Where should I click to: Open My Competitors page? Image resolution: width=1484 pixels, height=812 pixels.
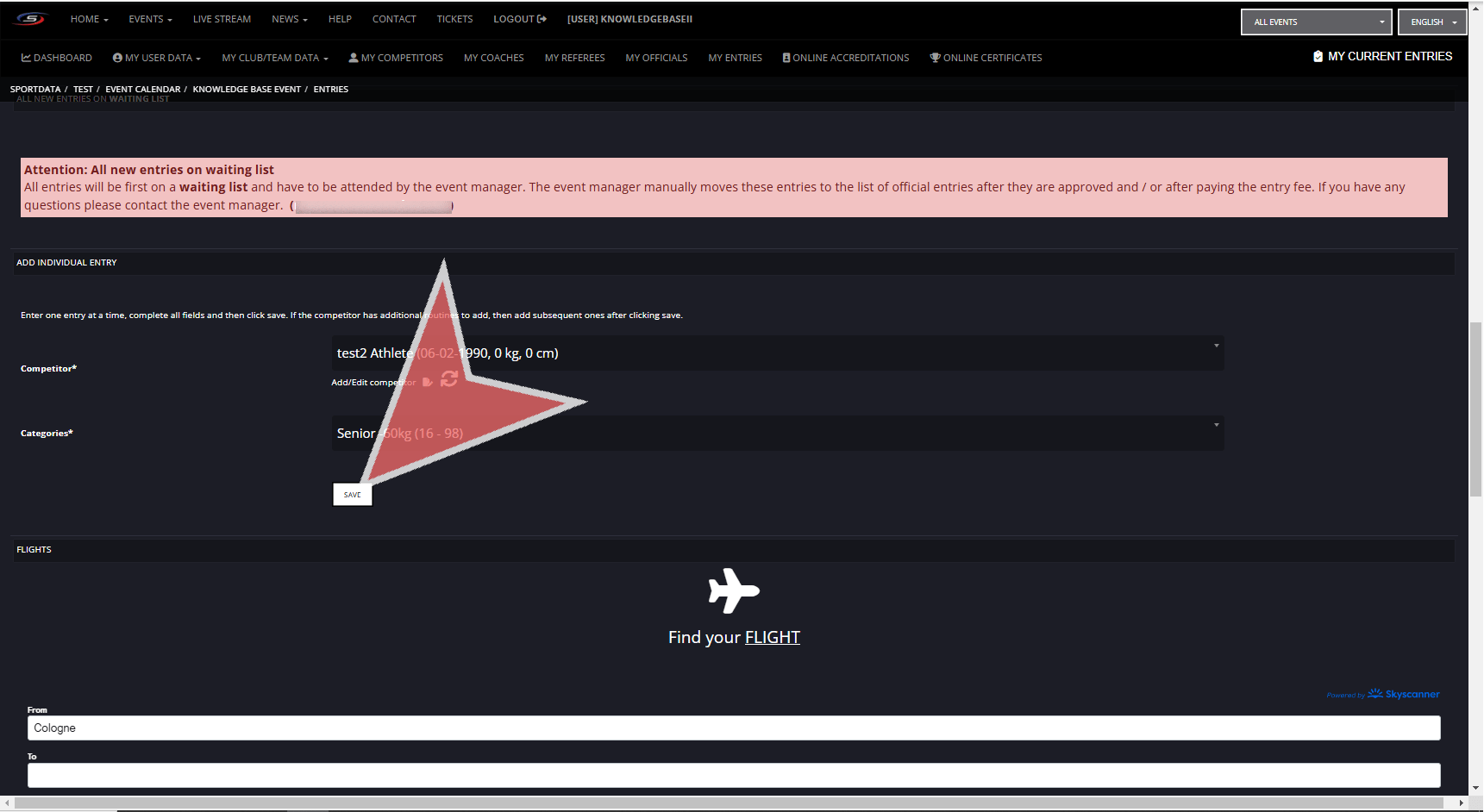coord(396,58)
